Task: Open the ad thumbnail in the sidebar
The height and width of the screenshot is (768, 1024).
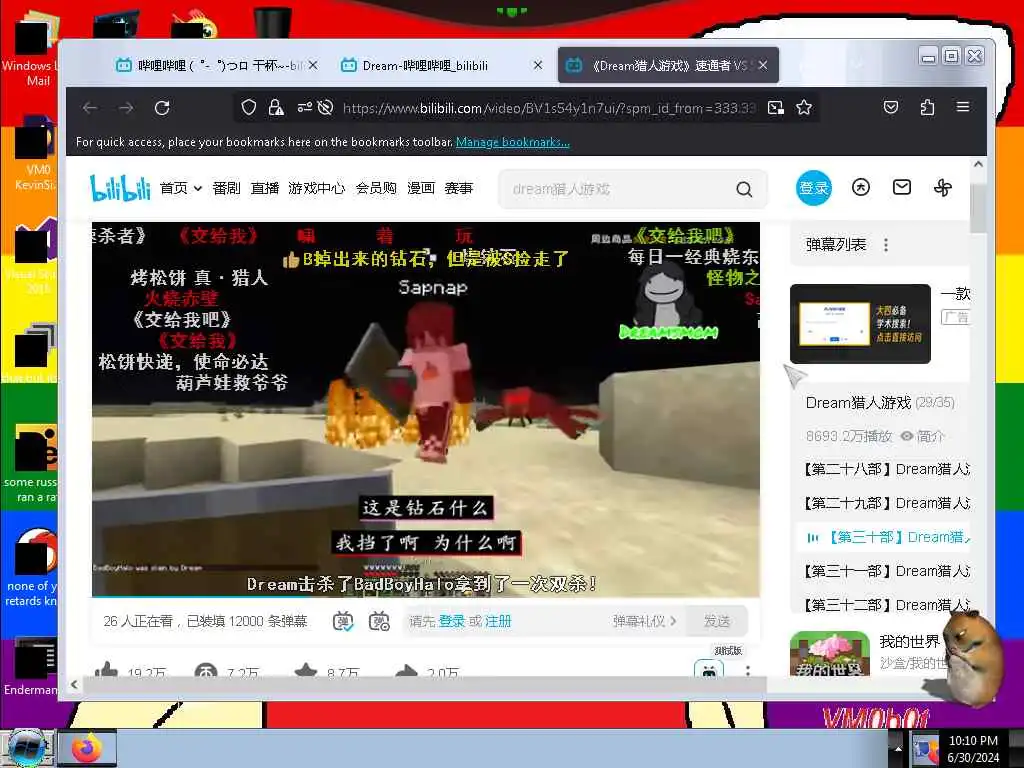Action: coord(860,323)
